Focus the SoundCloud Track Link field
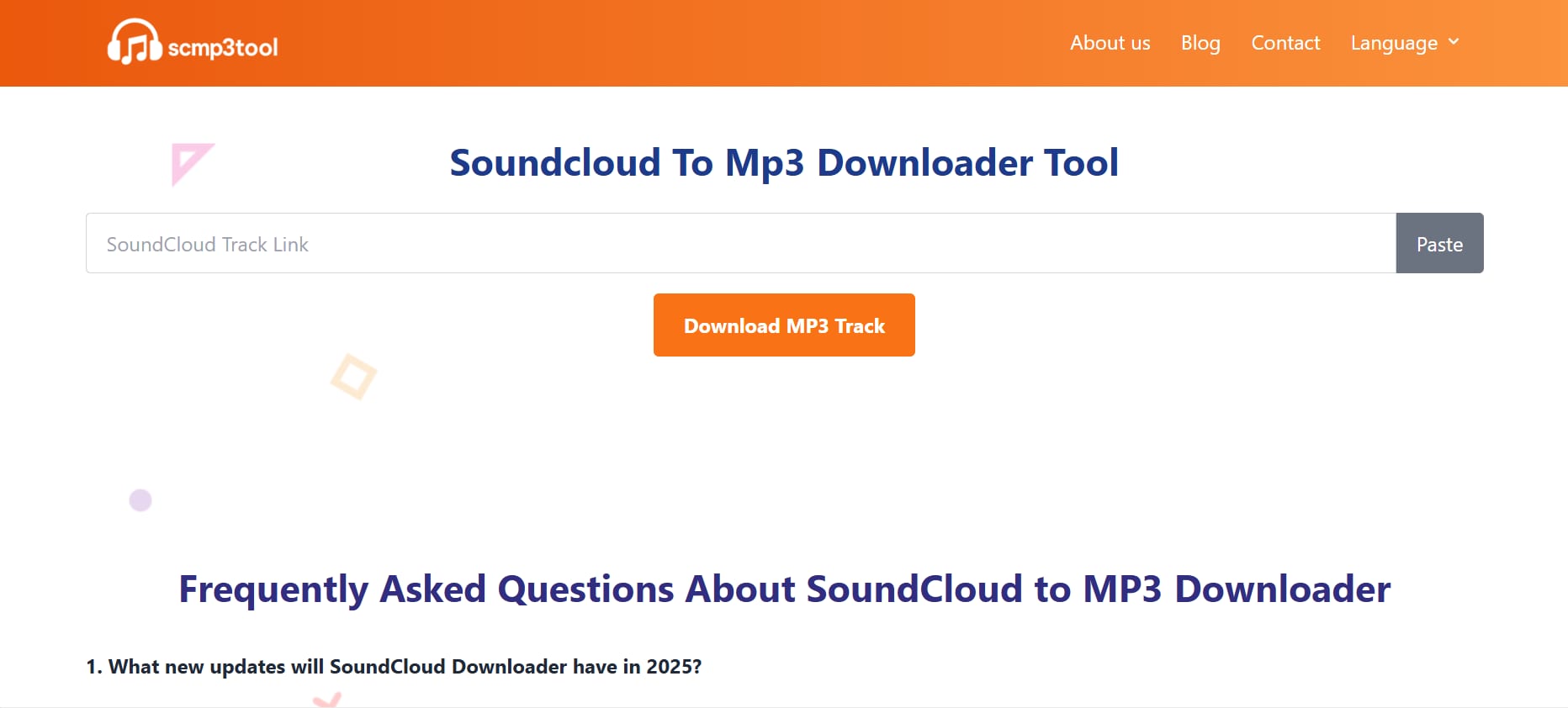The width and height of the screenshot is (1568, 708). tap(741, 243)
